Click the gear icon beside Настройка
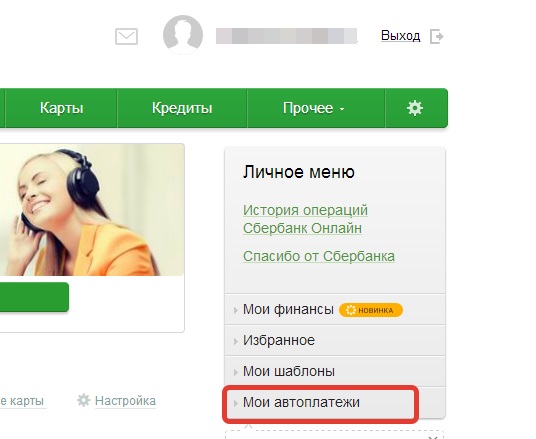This screenshot has height=439, width=536. [x=83, y=400]
